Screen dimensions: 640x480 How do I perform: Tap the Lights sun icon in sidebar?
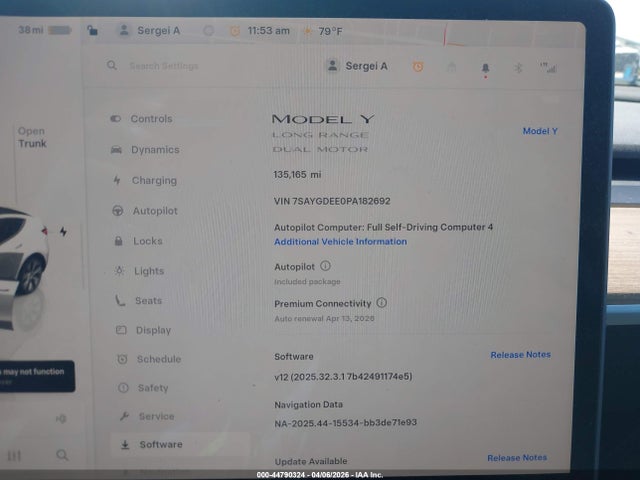pyautogui.click(x=120, y=271)
